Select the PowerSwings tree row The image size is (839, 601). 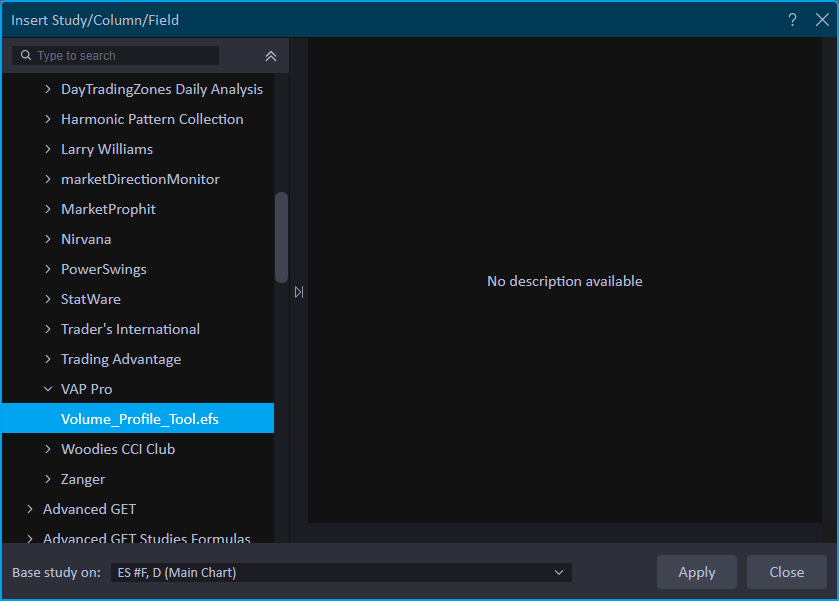pos(138,269)
